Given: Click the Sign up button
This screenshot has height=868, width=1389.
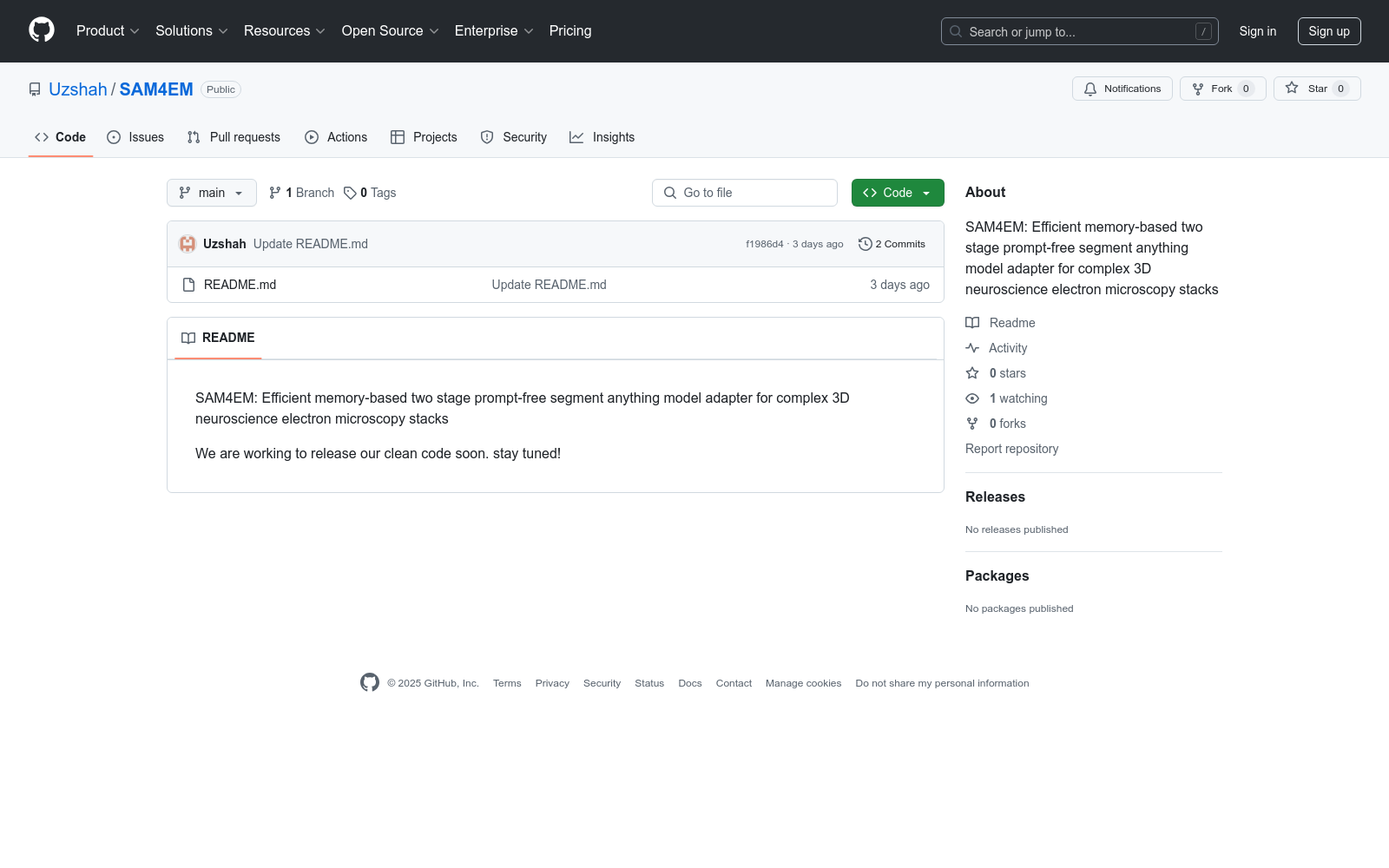Looking at the screenshot, I should [1329, 31].
